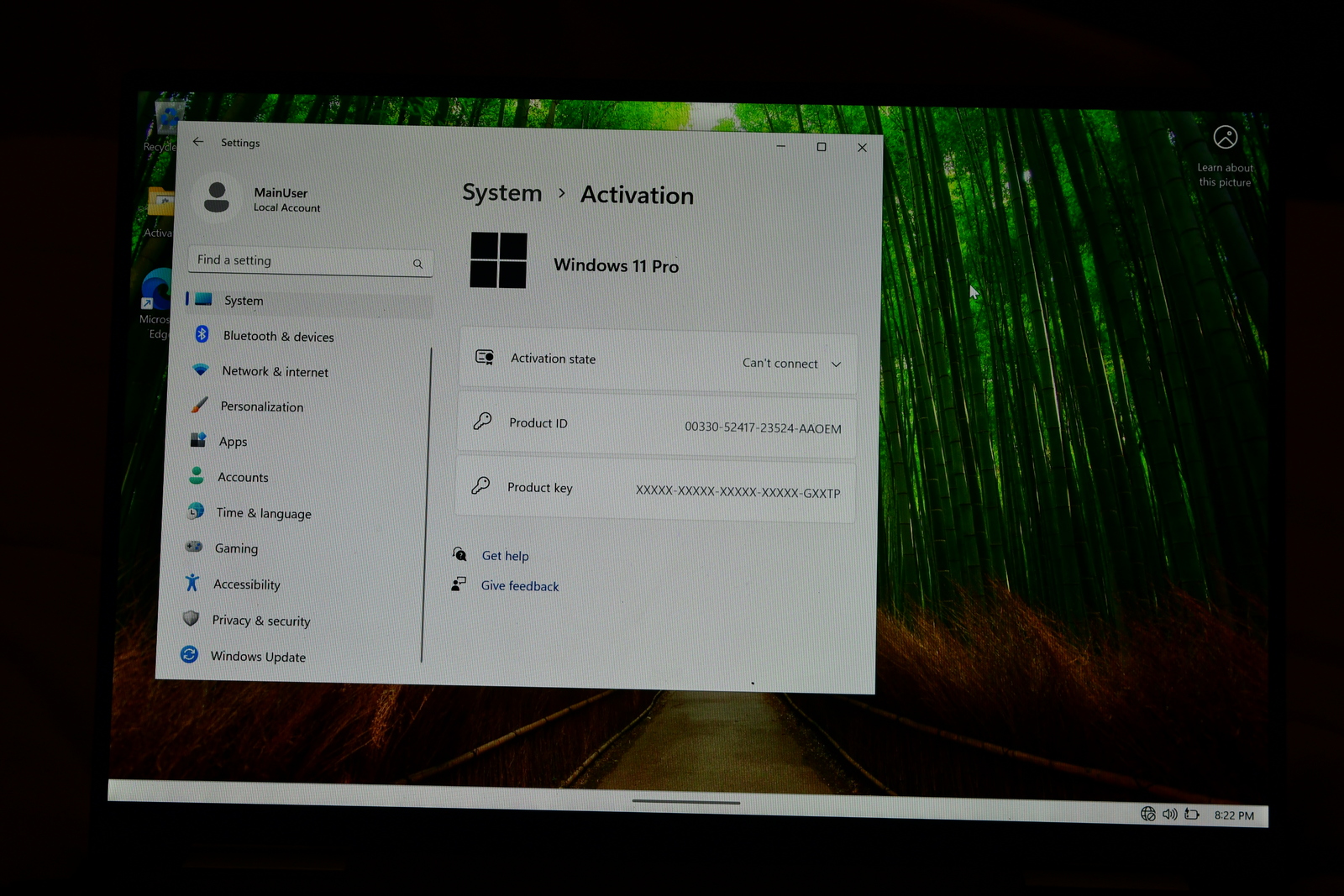1344x896 pixels.
Task: Click the Product ID key icon
Action: 482,421
